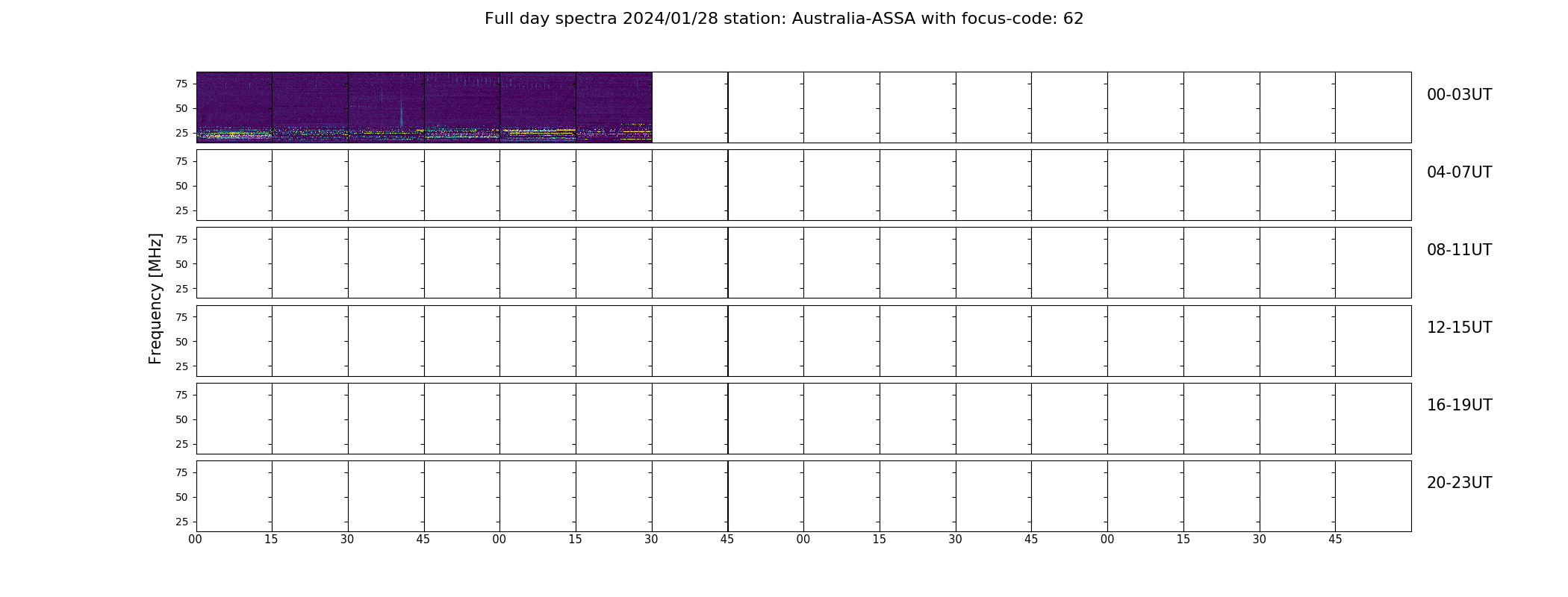Click the '50' tick label of the 20-23UT row

tap(181, 497)
